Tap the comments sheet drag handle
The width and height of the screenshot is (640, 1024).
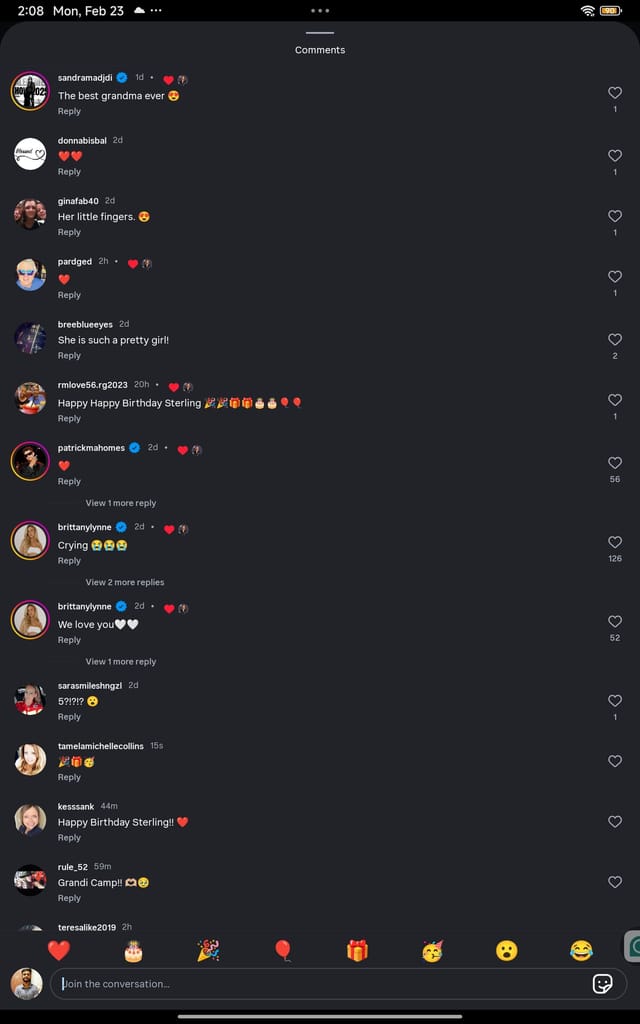click(x=320, y=33)
